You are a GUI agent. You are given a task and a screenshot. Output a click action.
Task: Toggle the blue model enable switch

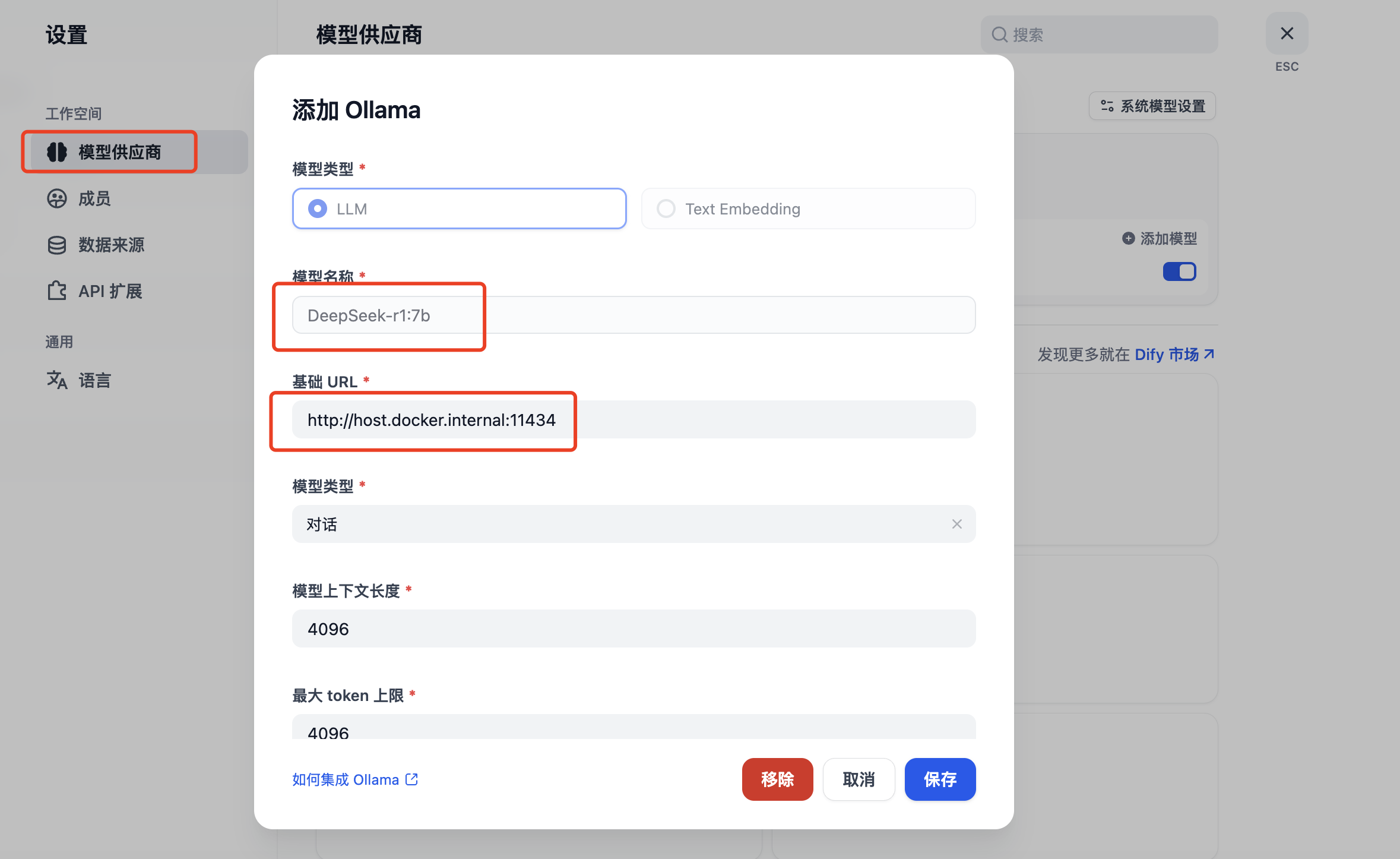[x=1179, y=271]
